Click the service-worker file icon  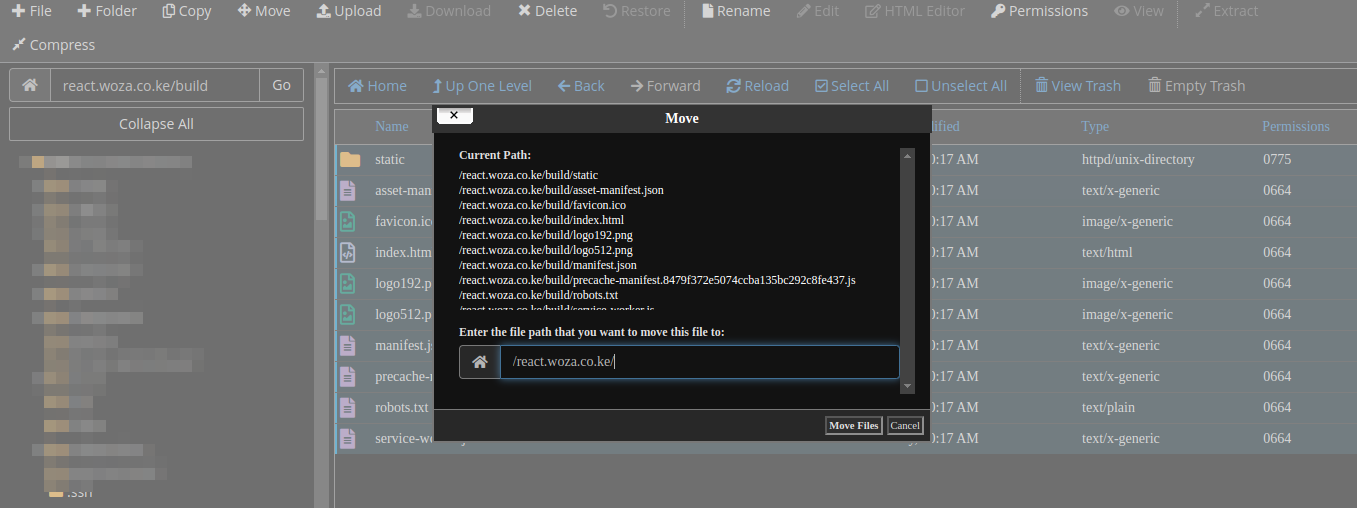[x=348, y=438]
